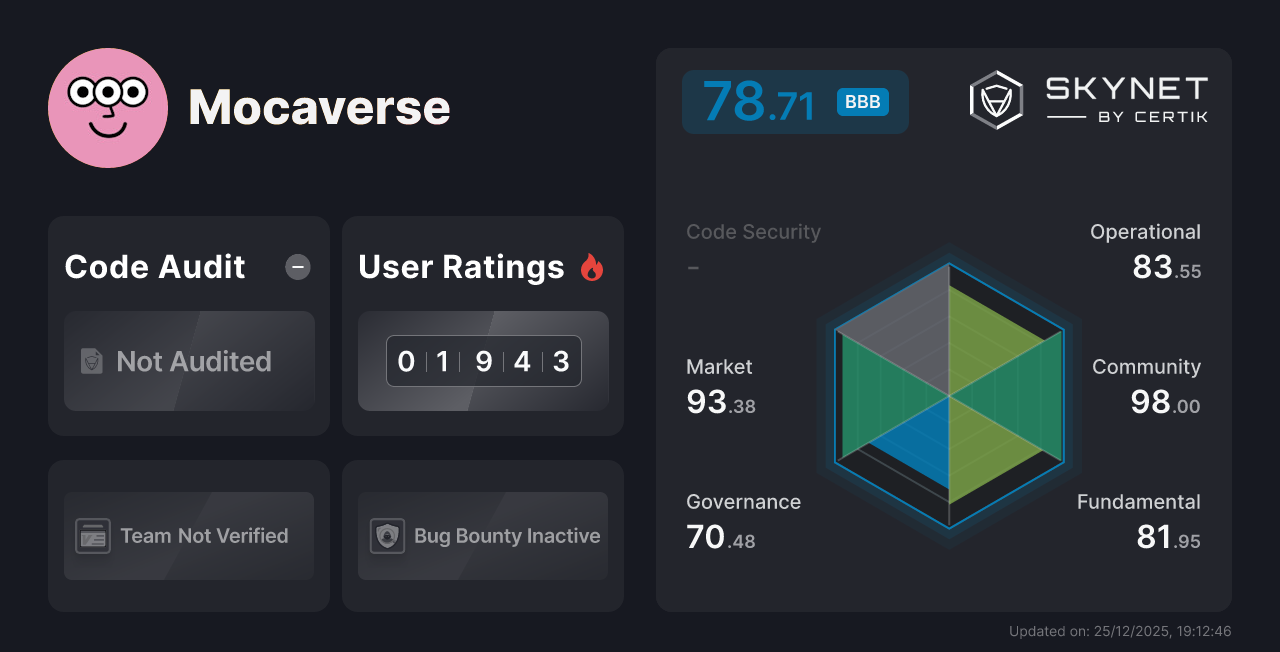This screenshot has height=652, width=1280.
Task: Select the Skynet by CertiK hexagon shield logo
Action: 995,98
